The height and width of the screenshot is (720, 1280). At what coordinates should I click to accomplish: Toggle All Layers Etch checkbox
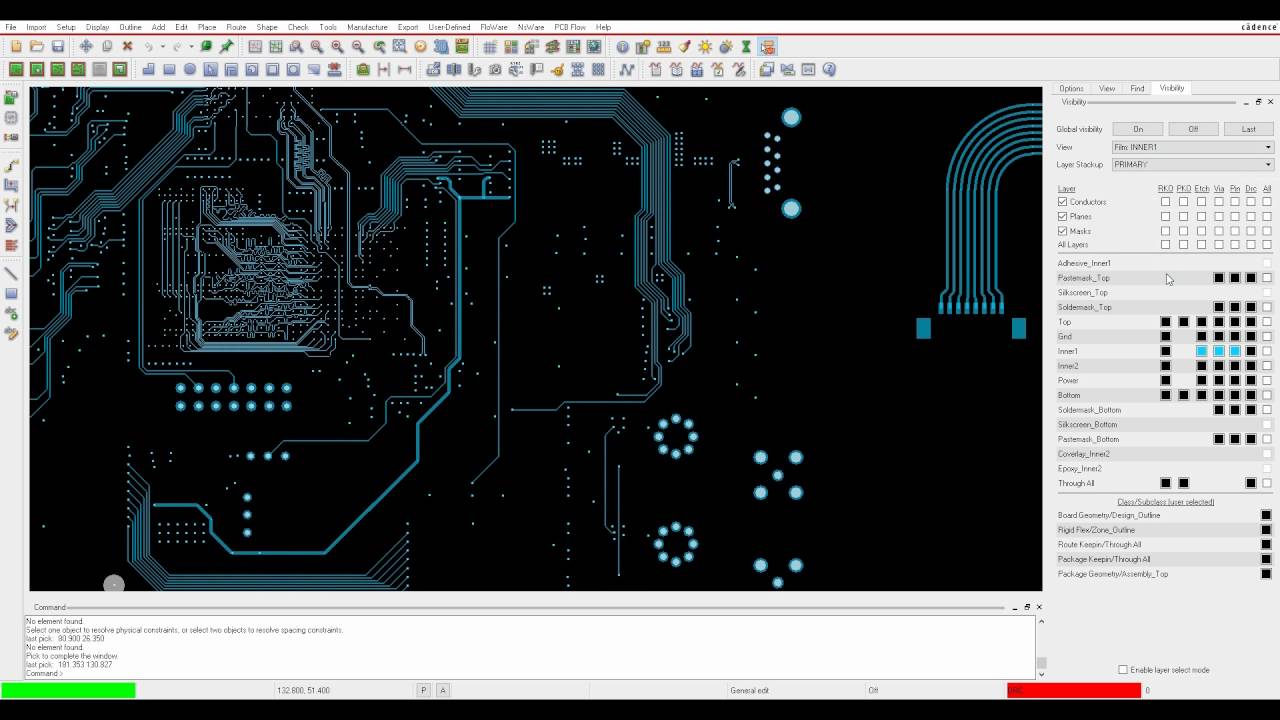[1202, 245]
